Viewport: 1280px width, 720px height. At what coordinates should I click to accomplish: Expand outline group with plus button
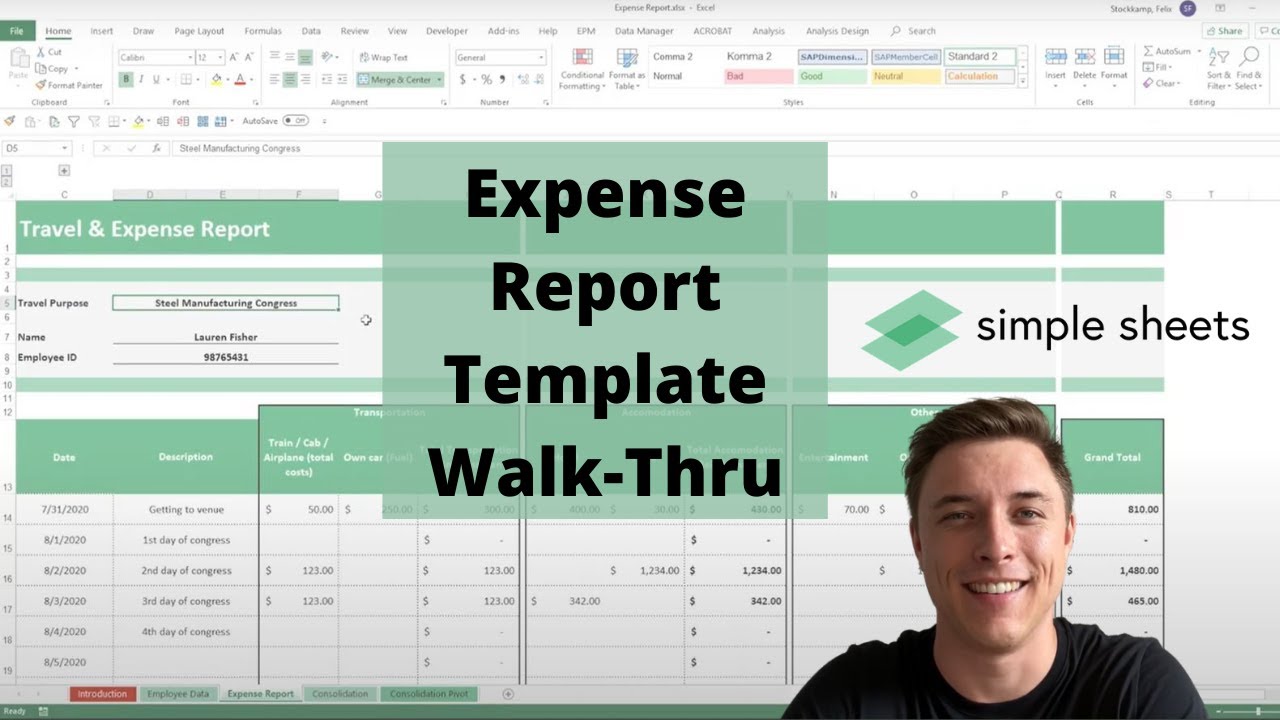pos(64,170)
